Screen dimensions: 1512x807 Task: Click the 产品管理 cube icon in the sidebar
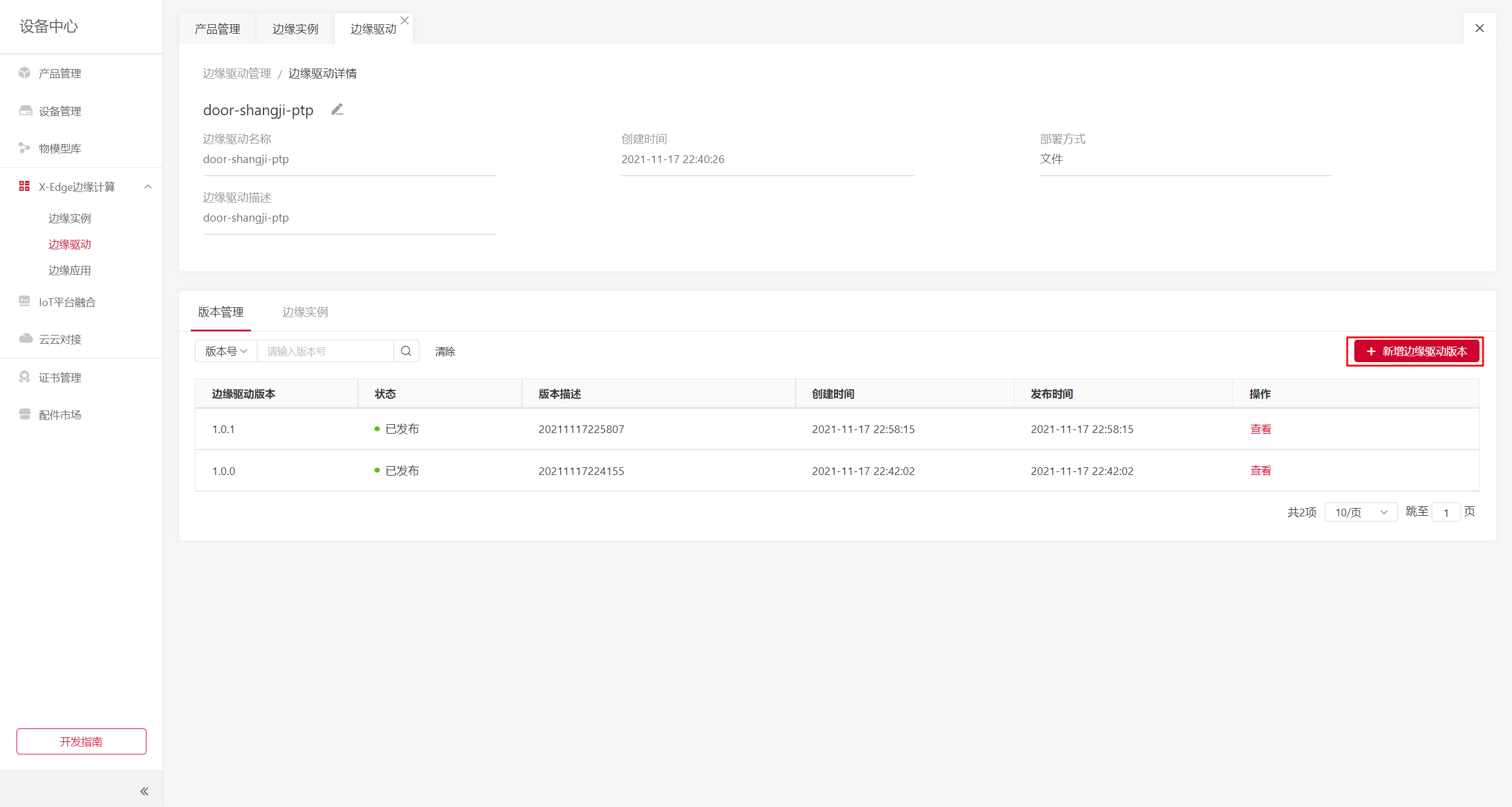pyautogui.click(x=24, y=73)
